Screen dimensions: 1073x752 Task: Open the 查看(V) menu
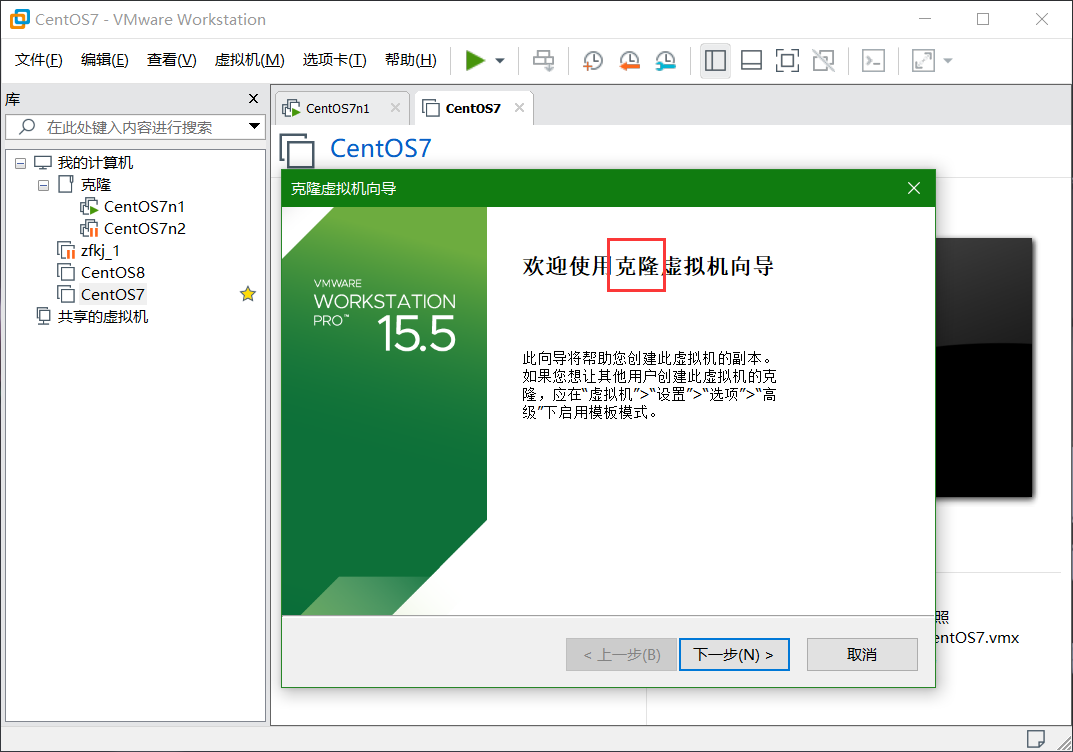171,60
